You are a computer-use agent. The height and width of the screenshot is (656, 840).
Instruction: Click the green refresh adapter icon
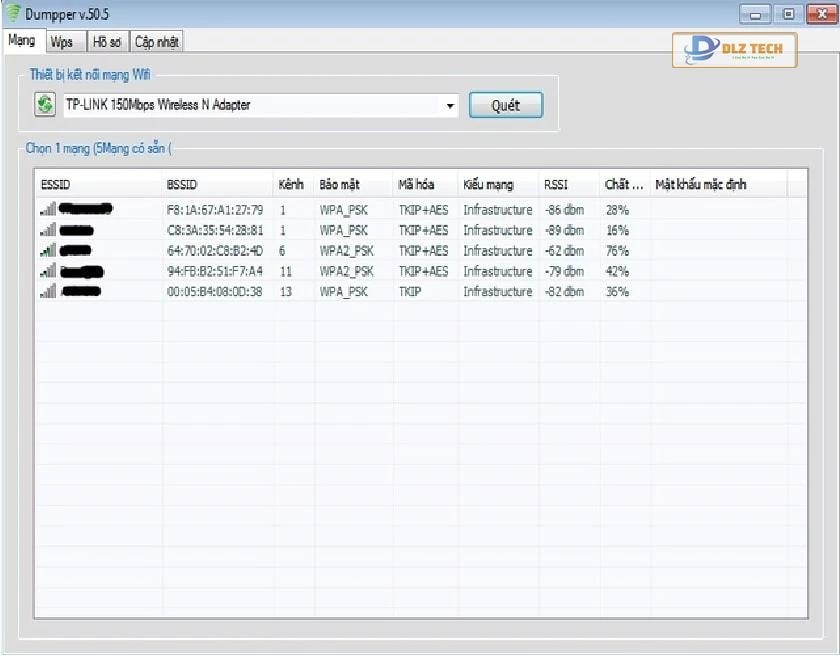(45, 105)
